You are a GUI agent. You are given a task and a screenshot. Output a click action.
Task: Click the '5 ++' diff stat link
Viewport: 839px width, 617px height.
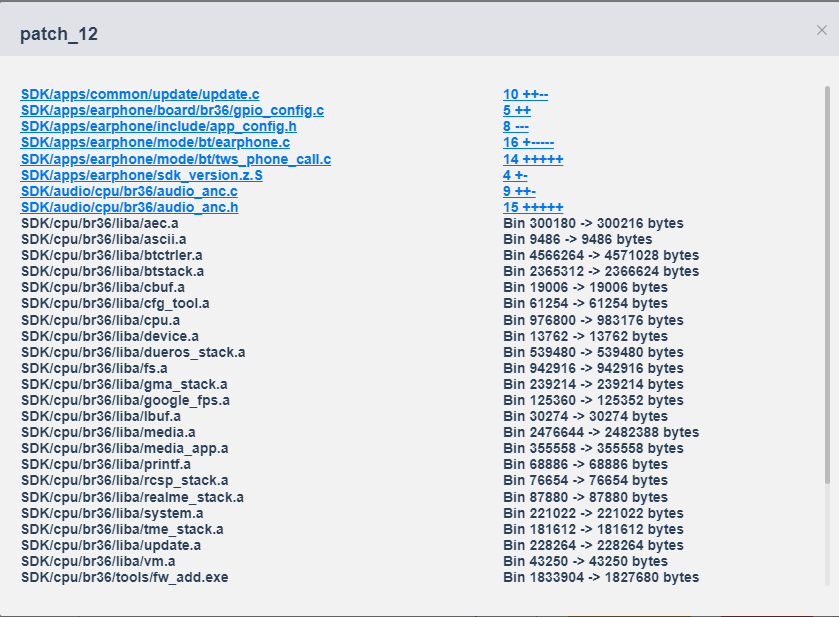point(517,110)
